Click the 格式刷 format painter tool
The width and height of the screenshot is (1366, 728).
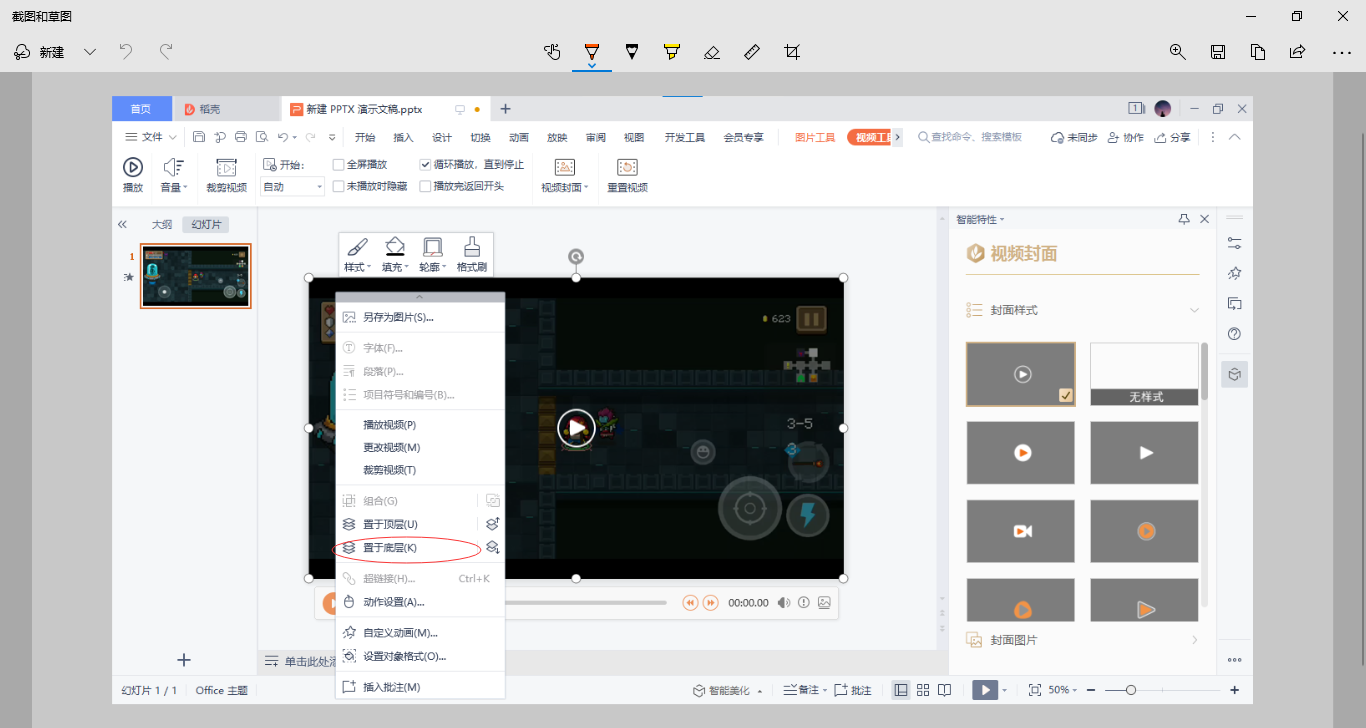pyautogui.click(x=472, y=255)
